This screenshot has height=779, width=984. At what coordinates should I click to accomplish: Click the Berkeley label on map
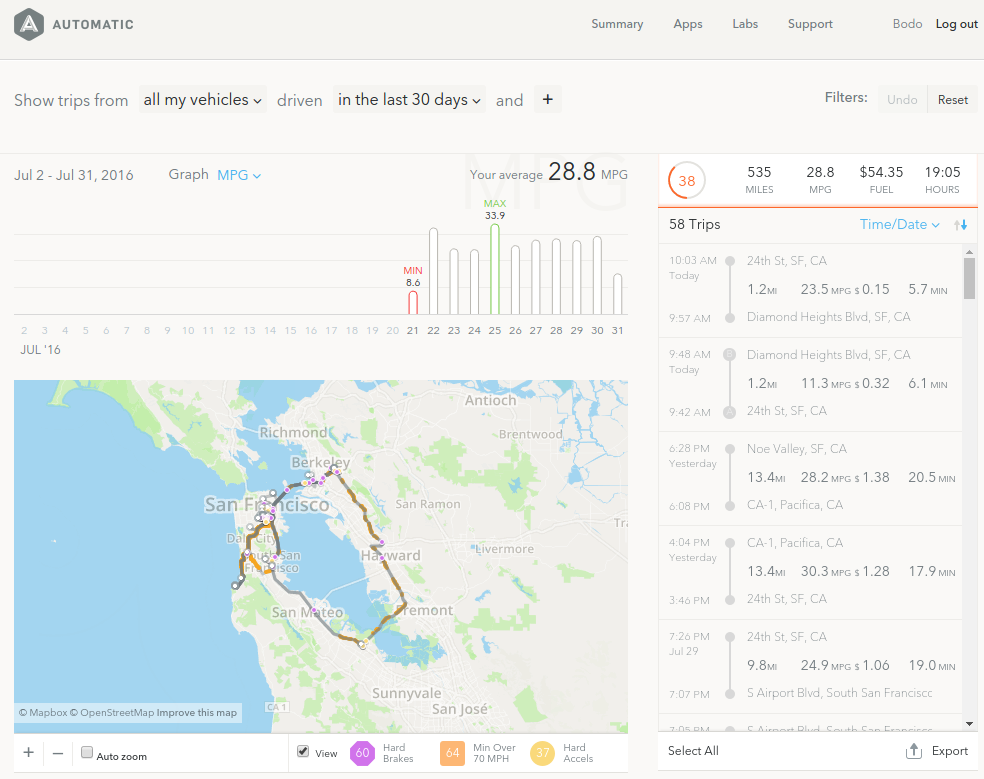[321, 463]
